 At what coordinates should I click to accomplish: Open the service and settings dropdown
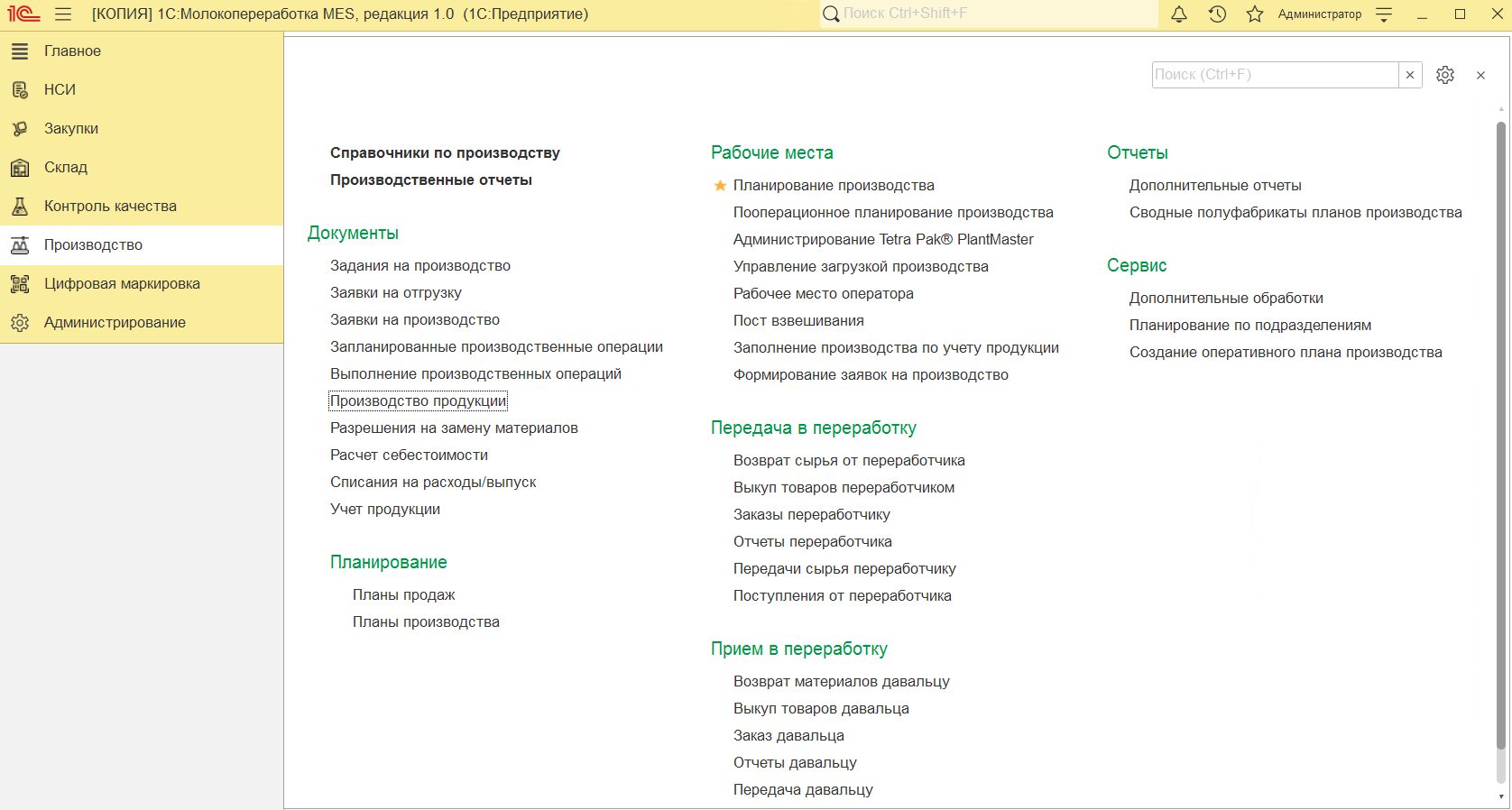click(1384, 14)
